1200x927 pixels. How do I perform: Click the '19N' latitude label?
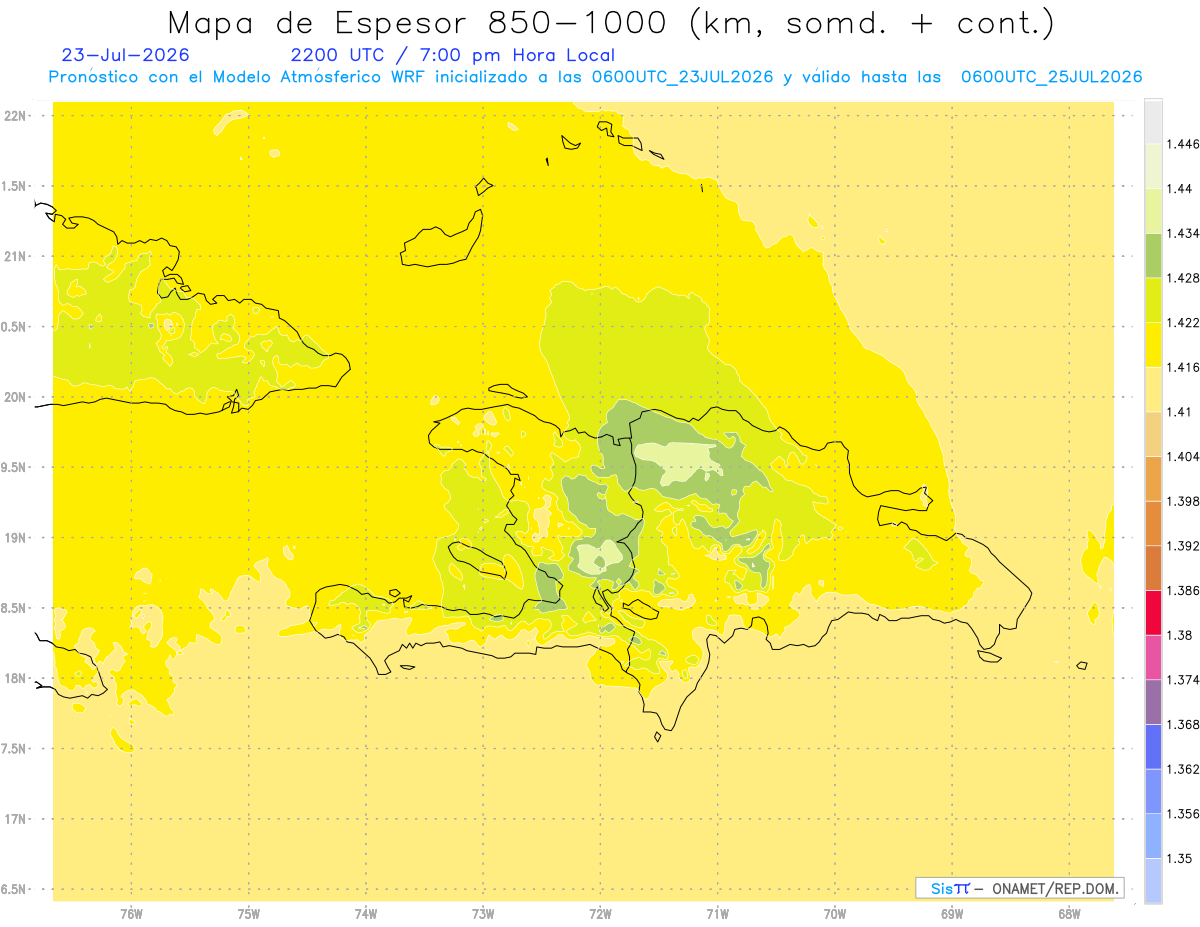[x=17, y=538]
